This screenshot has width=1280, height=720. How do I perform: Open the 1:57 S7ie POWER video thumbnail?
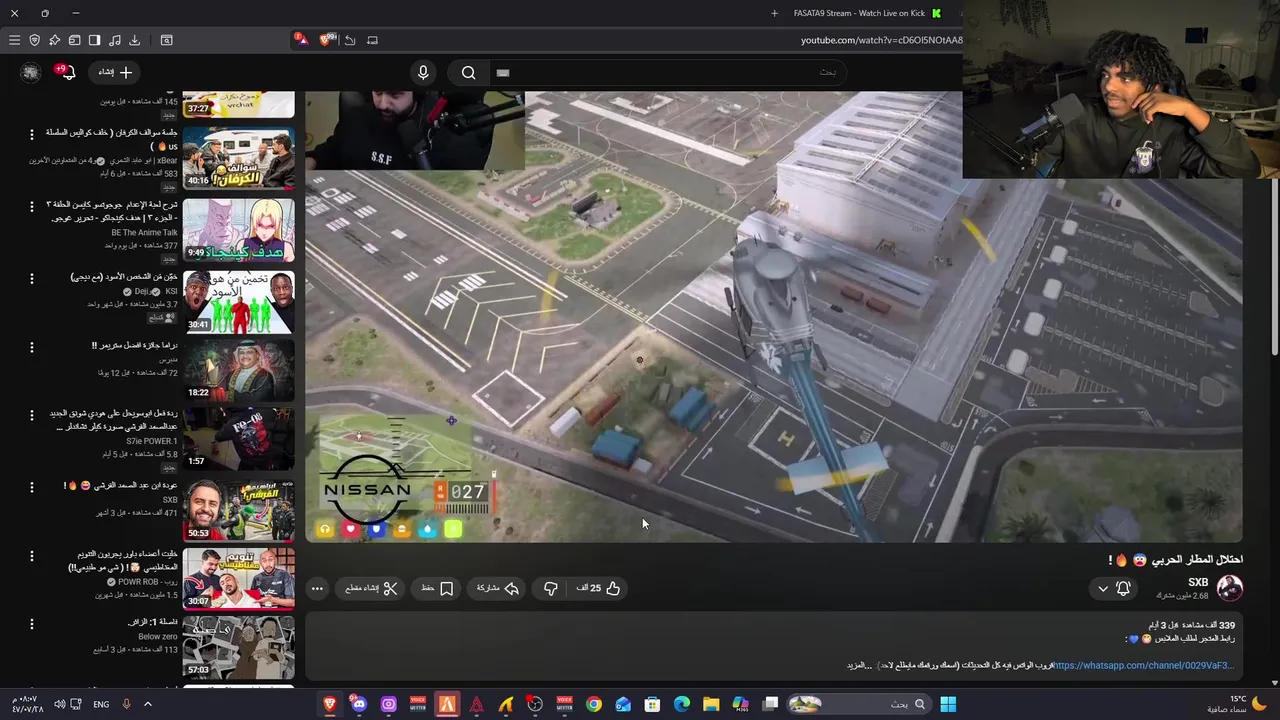[x=239, y=438]
